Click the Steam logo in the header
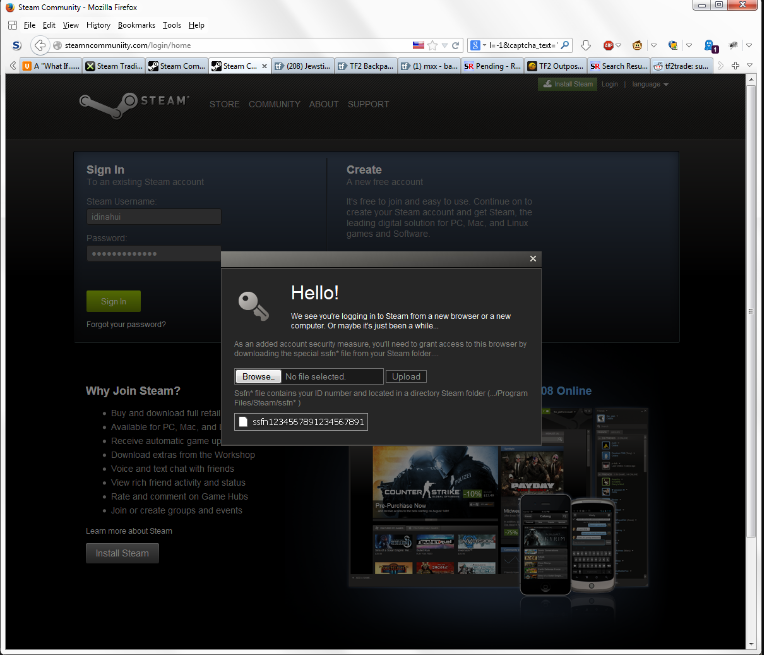Image resolution: width=764 pixels, height=655 pixels. tap(133, 103)
